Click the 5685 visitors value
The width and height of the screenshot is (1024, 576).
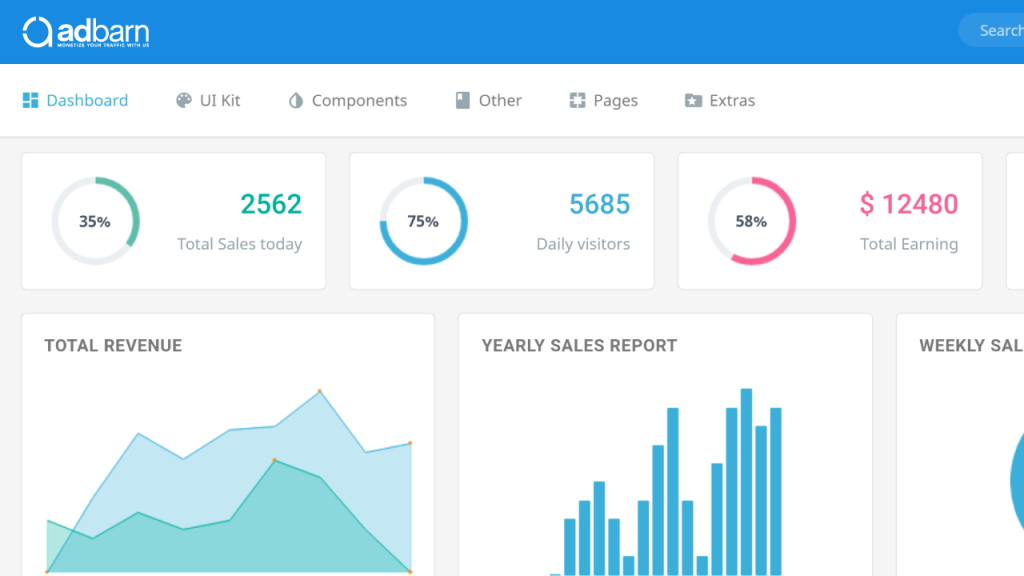coord(600,204)
